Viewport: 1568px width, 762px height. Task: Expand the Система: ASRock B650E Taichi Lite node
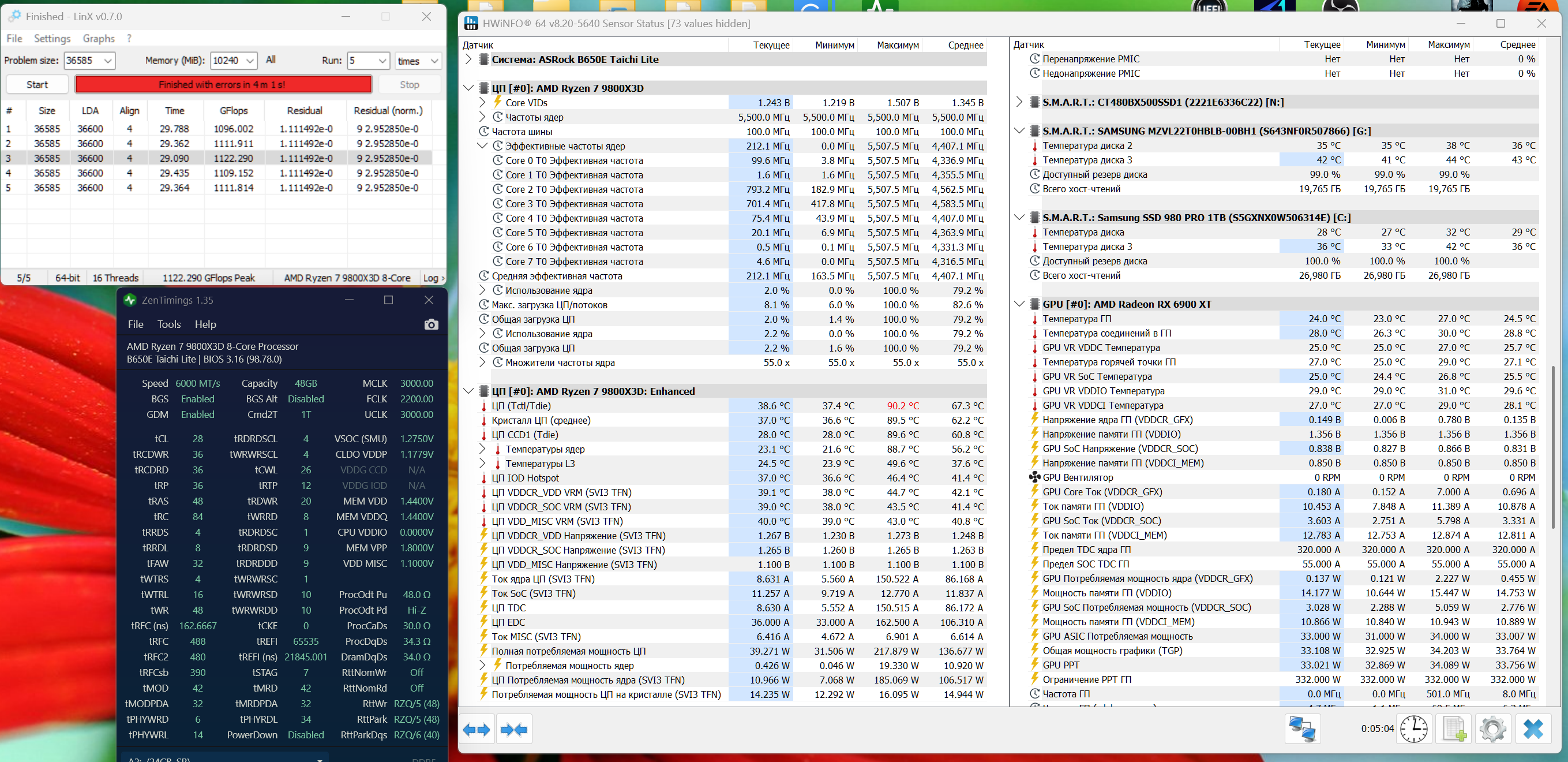pos(468,59)
